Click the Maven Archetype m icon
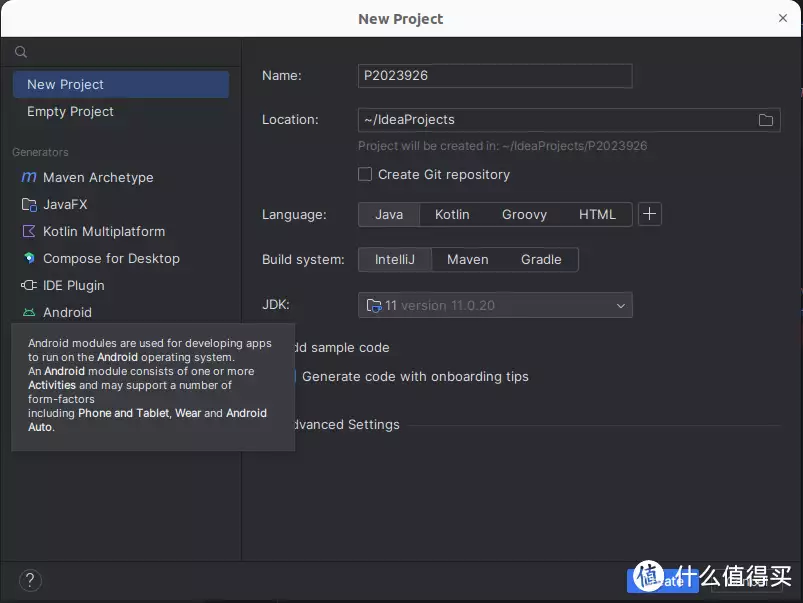The width and height of the screenshot is (803, 603). [x=29, y=177]
